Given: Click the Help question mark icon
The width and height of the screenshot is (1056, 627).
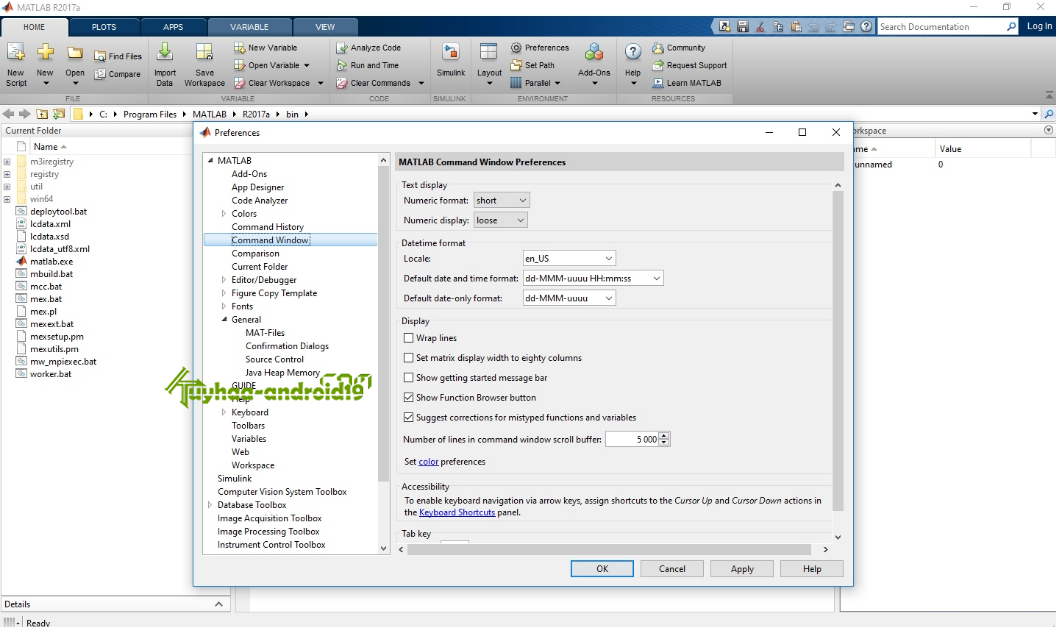Looking at the screenshot, I should [x=633, y=53].
